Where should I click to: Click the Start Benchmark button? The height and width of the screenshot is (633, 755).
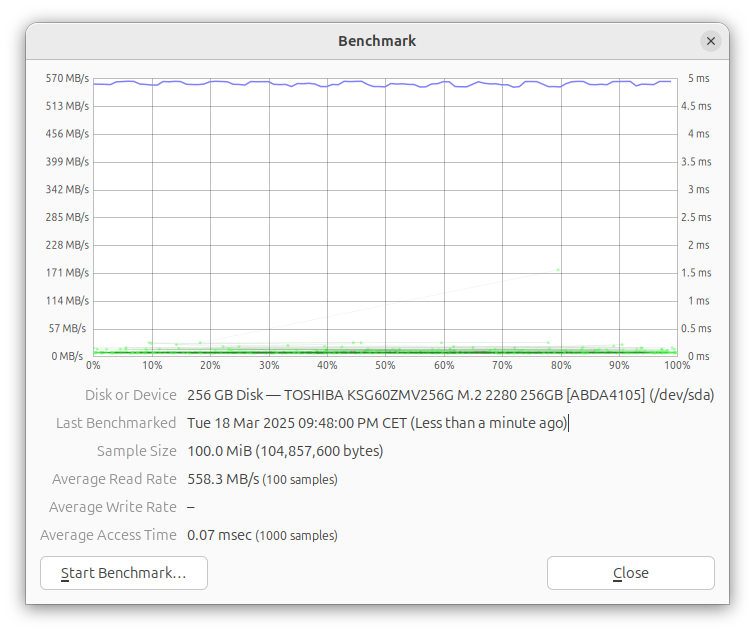[124, 573]
